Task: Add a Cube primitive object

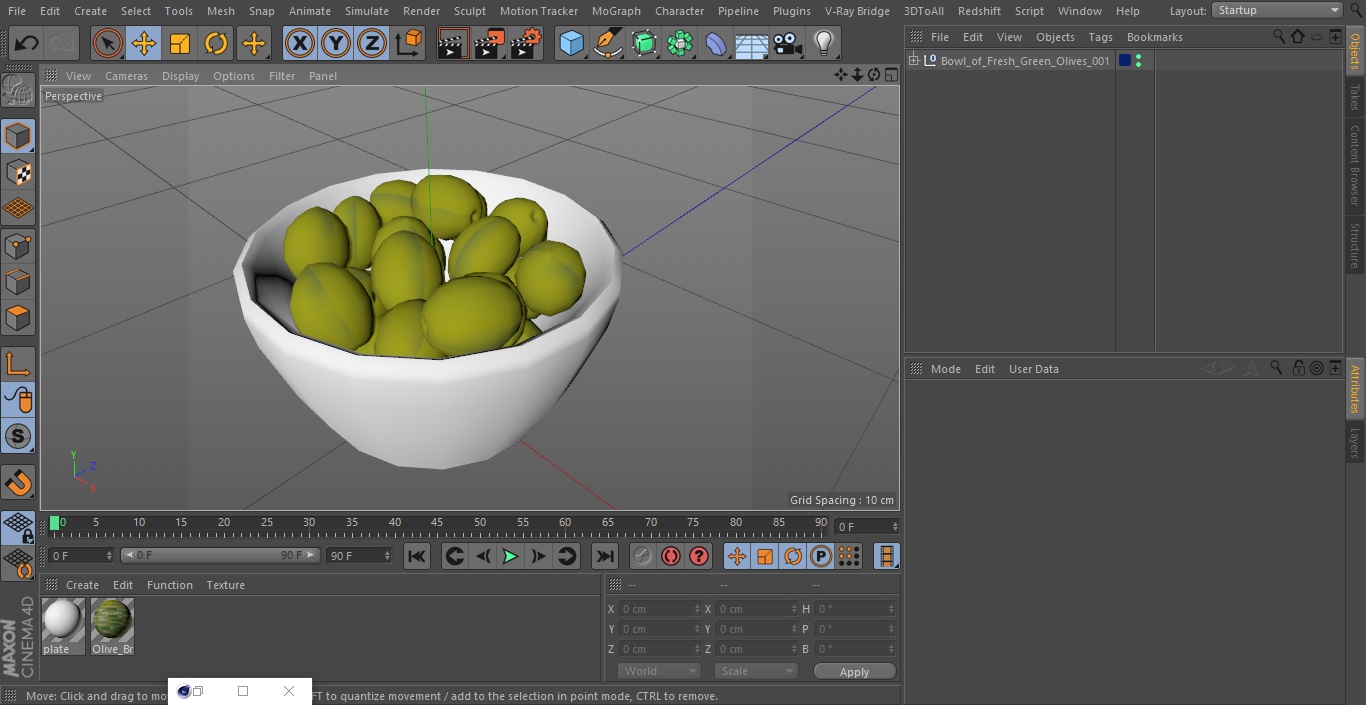Action: (x=571, y=43)
